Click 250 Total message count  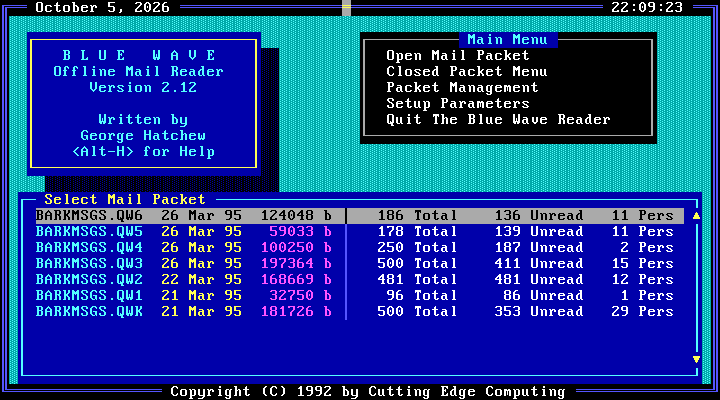click(x=417, y=248)
